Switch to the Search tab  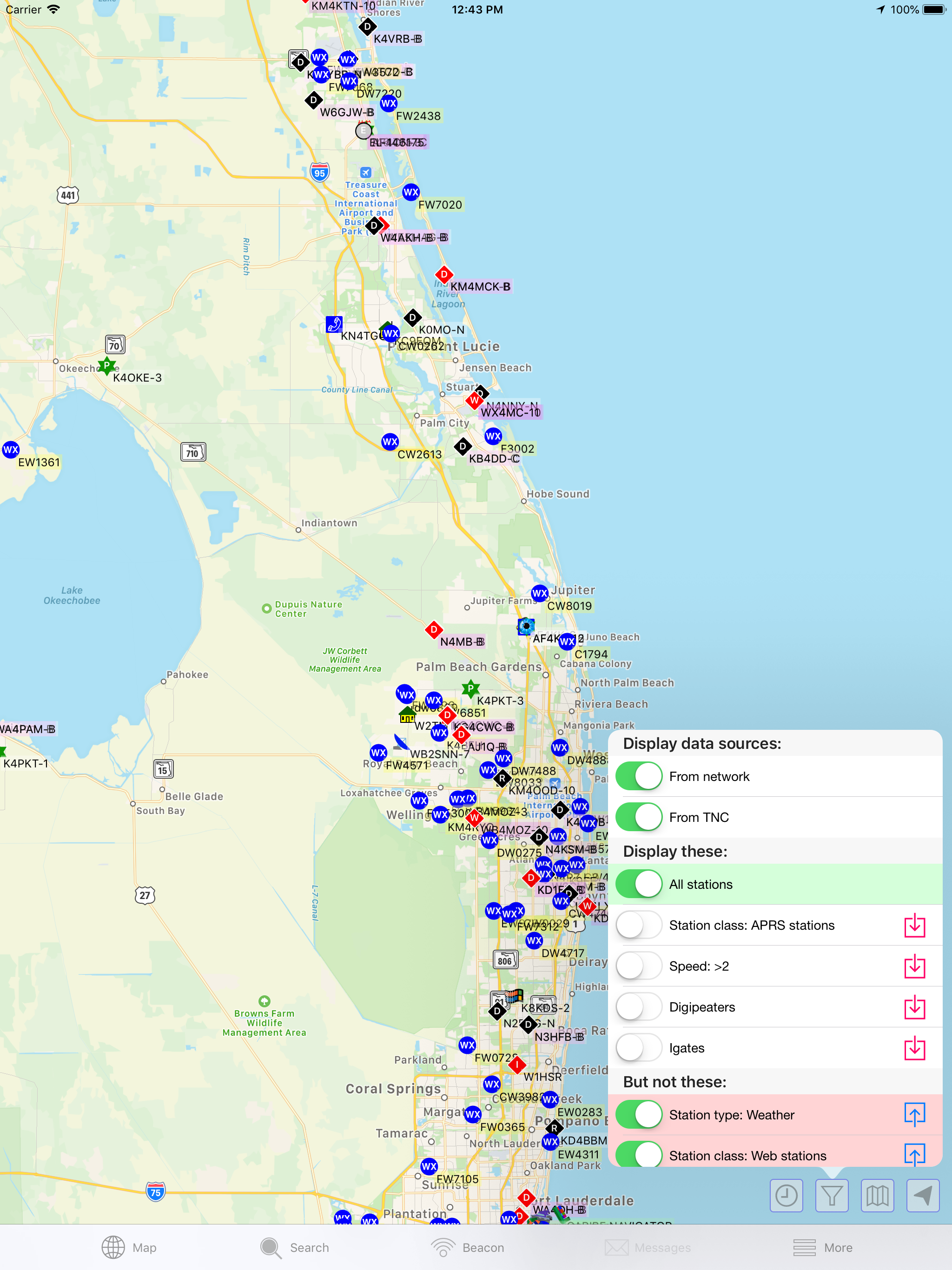295,1248
